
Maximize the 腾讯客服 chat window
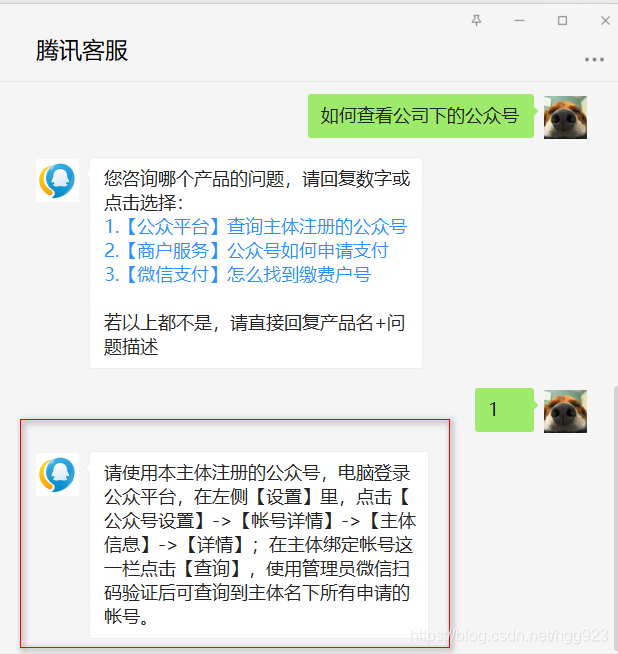[562, 20]
